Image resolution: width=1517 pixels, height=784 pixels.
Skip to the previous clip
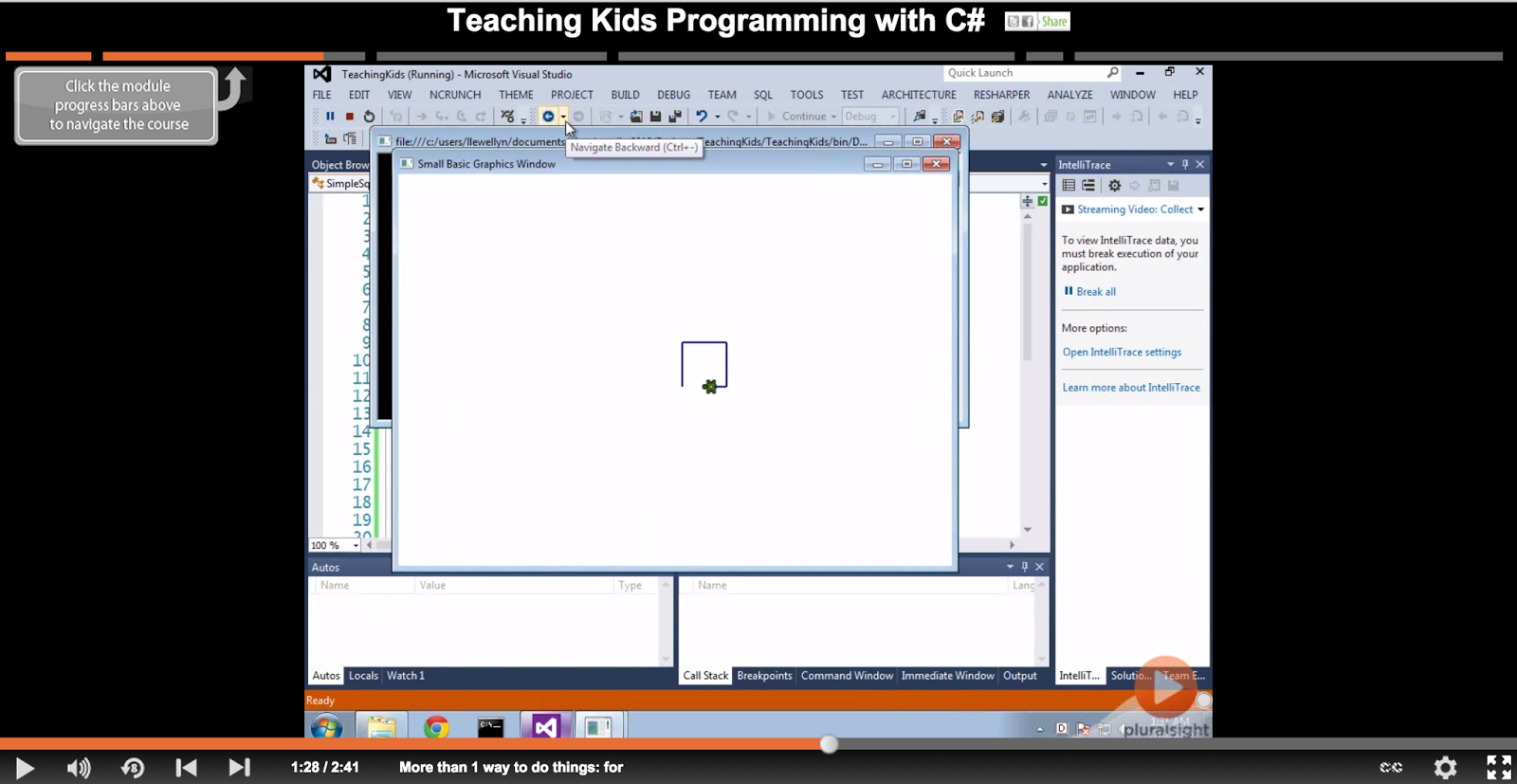[187, 768]
